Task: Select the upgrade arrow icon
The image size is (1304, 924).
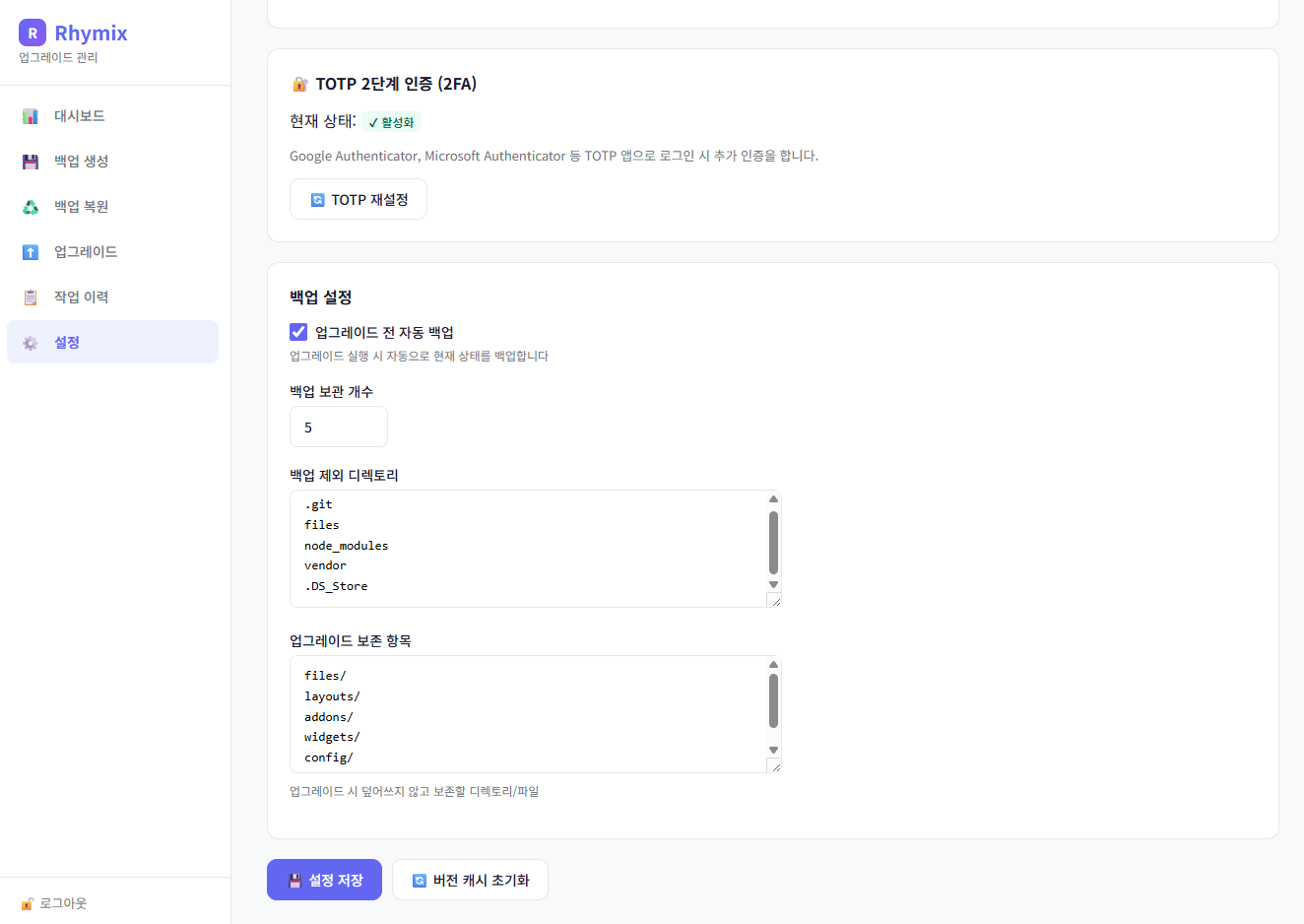Action: pyautogui.click(x=31, y=252)
